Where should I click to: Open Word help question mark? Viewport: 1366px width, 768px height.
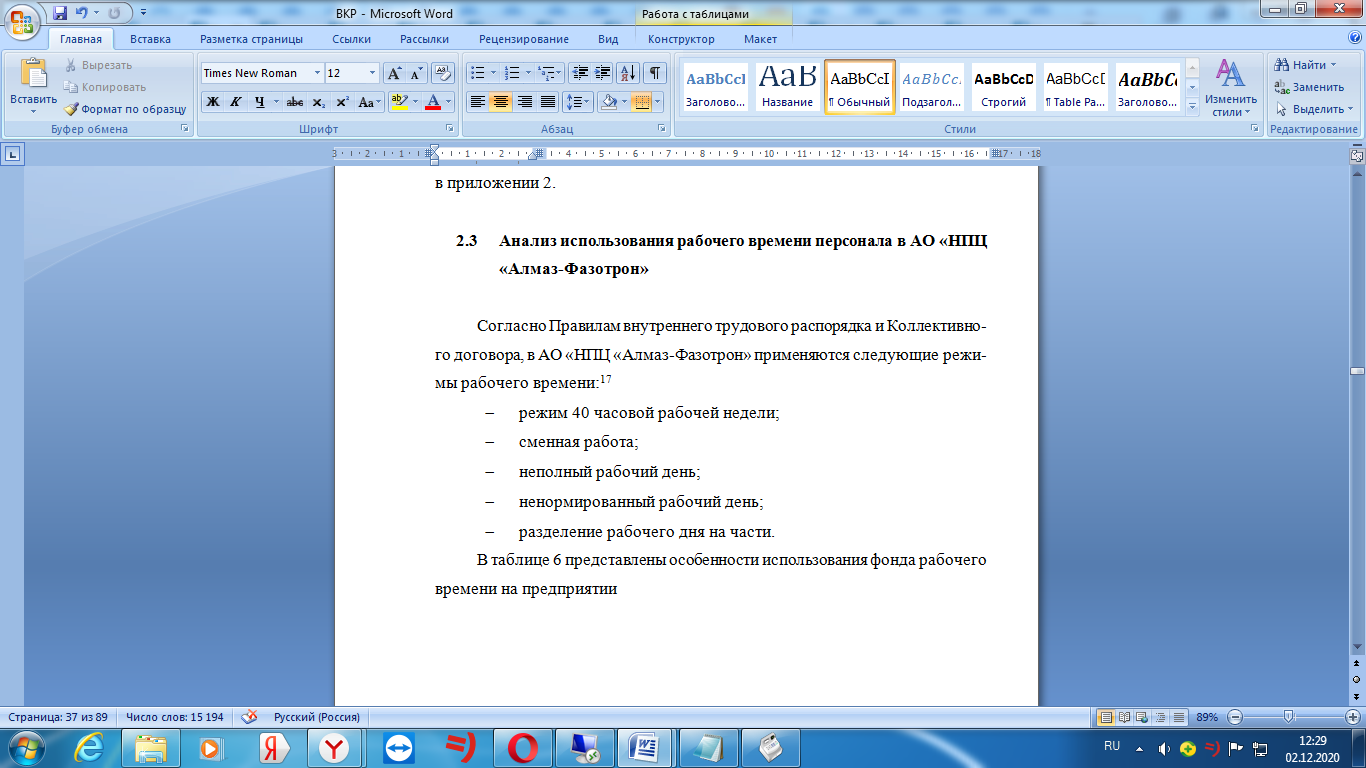pos(1354,39)
